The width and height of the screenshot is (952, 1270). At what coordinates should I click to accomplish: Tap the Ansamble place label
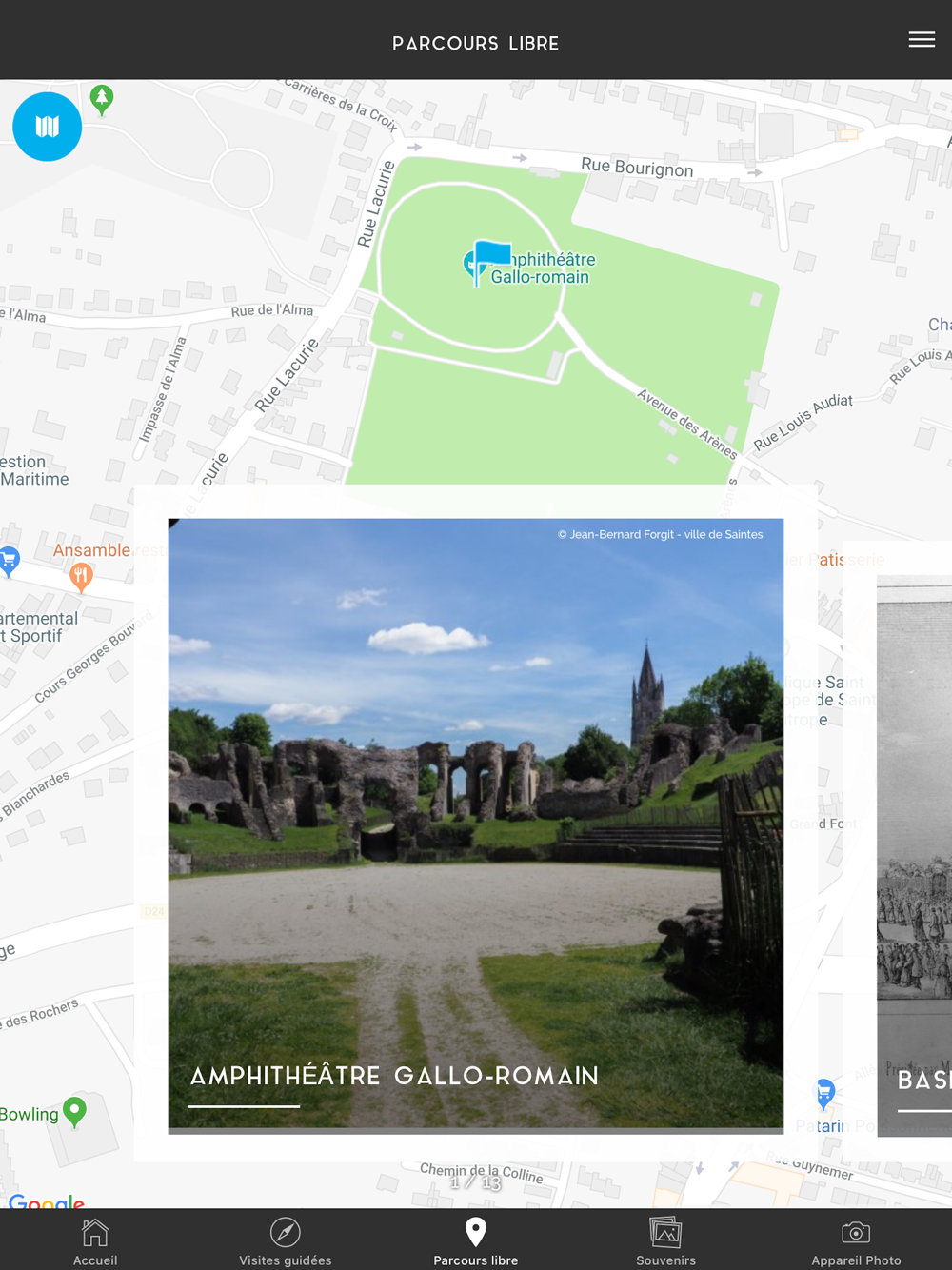pos(91,550)
